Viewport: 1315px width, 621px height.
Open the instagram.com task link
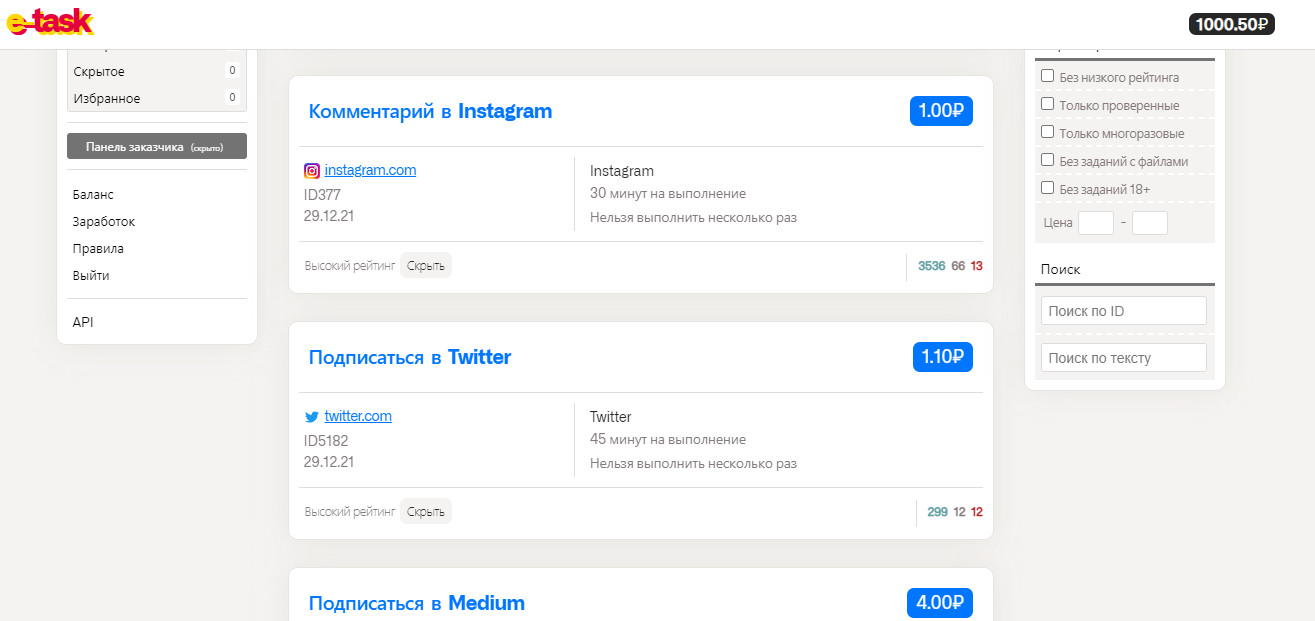(x=370, y=170)
